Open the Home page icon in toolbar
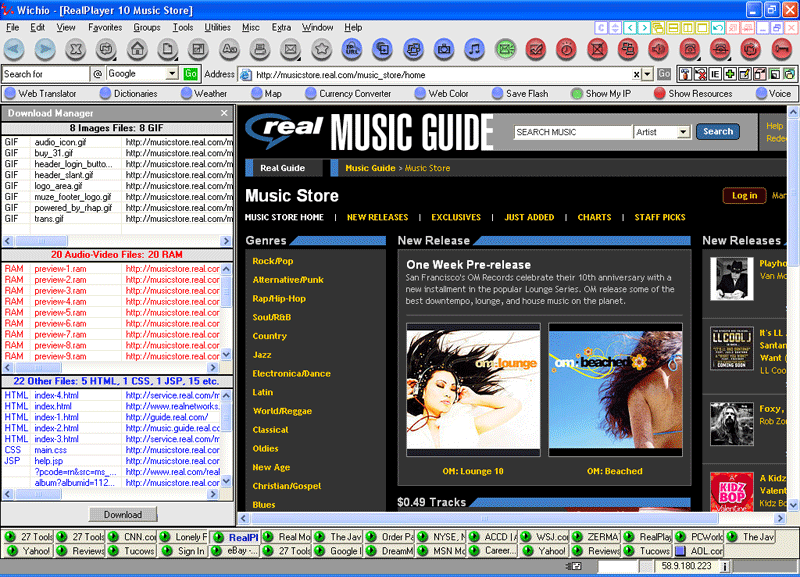The height and width of the screenshot is (577, 800). [x=137, y=49]
